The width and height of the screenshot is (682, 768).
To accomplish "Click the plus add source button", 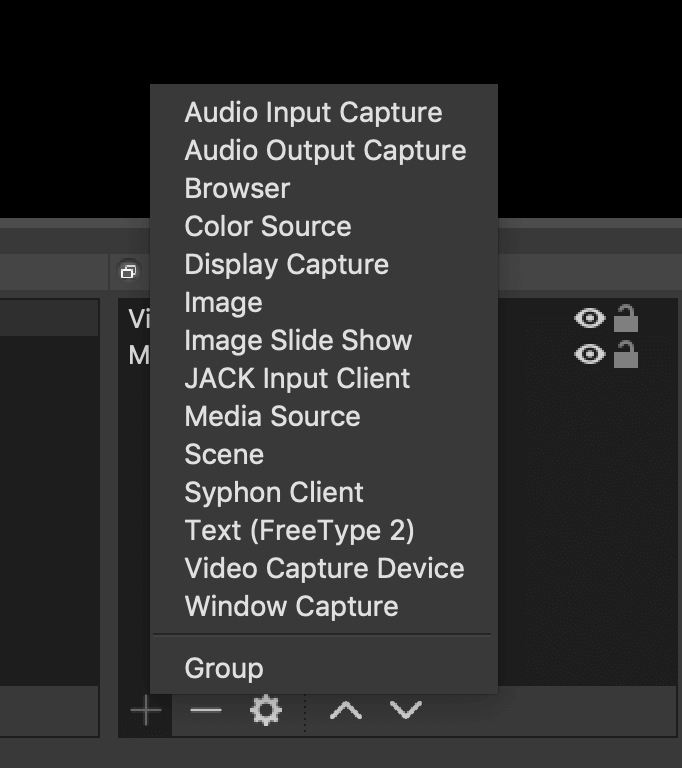I will pyautogui.click(x=146, y=710).
